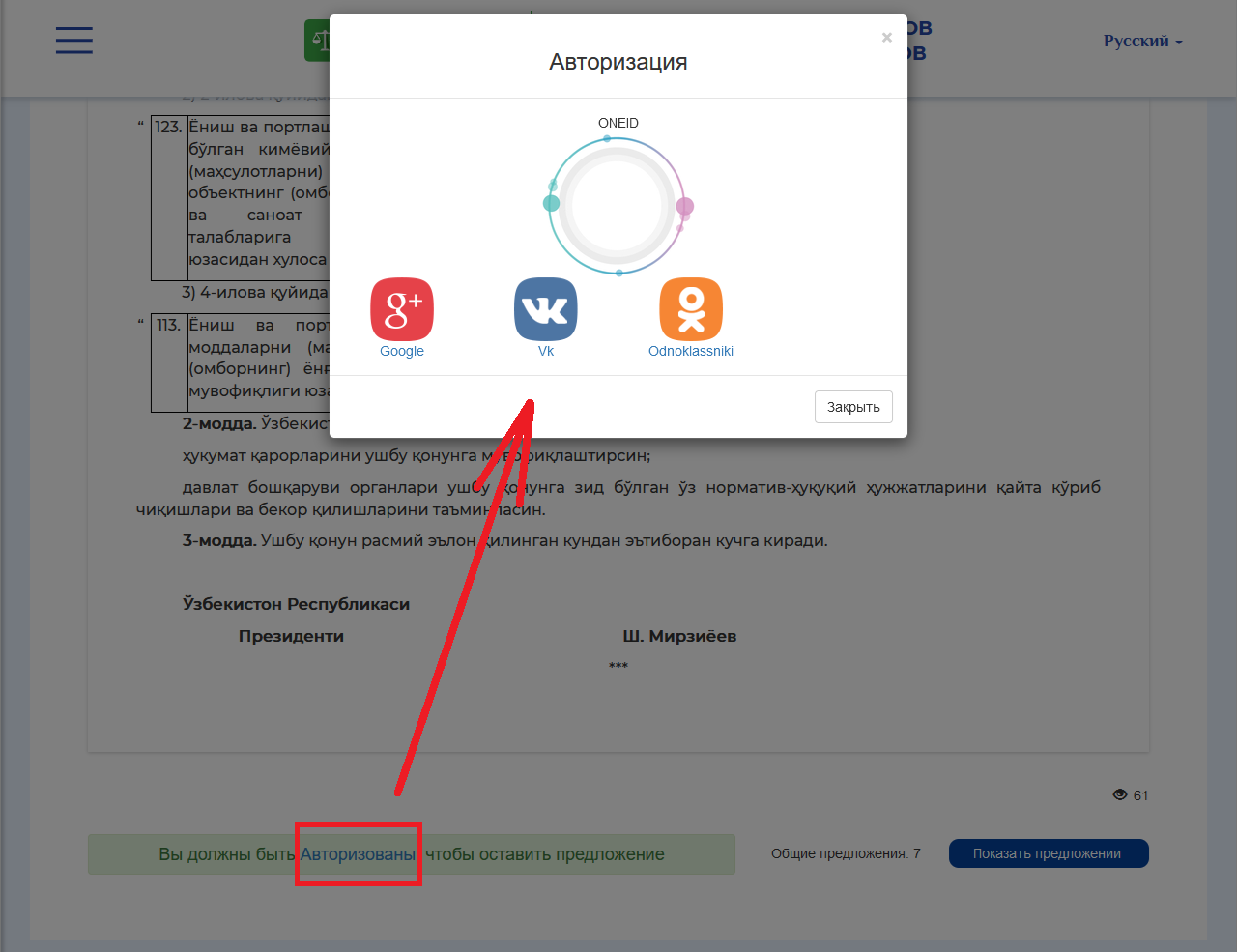Sign in with the Google icon
Viewport: 1237px width, 952px height.
click(x=402, y=309)
